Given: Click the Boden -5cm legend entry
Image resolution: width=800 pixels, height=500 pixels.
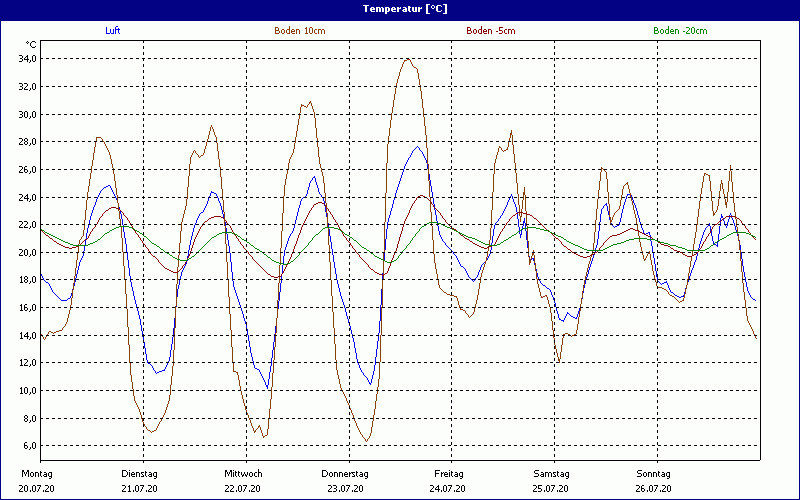Looking at the screenshot, I should (491, 31).
